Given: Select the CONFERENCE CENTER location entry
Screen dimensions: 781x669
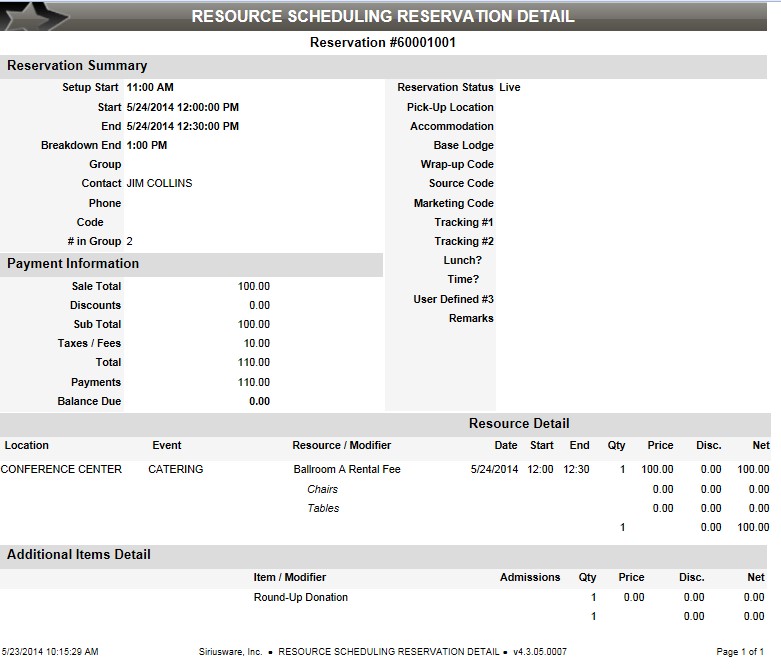Looking at the screenshot, I should coord(61,469).
